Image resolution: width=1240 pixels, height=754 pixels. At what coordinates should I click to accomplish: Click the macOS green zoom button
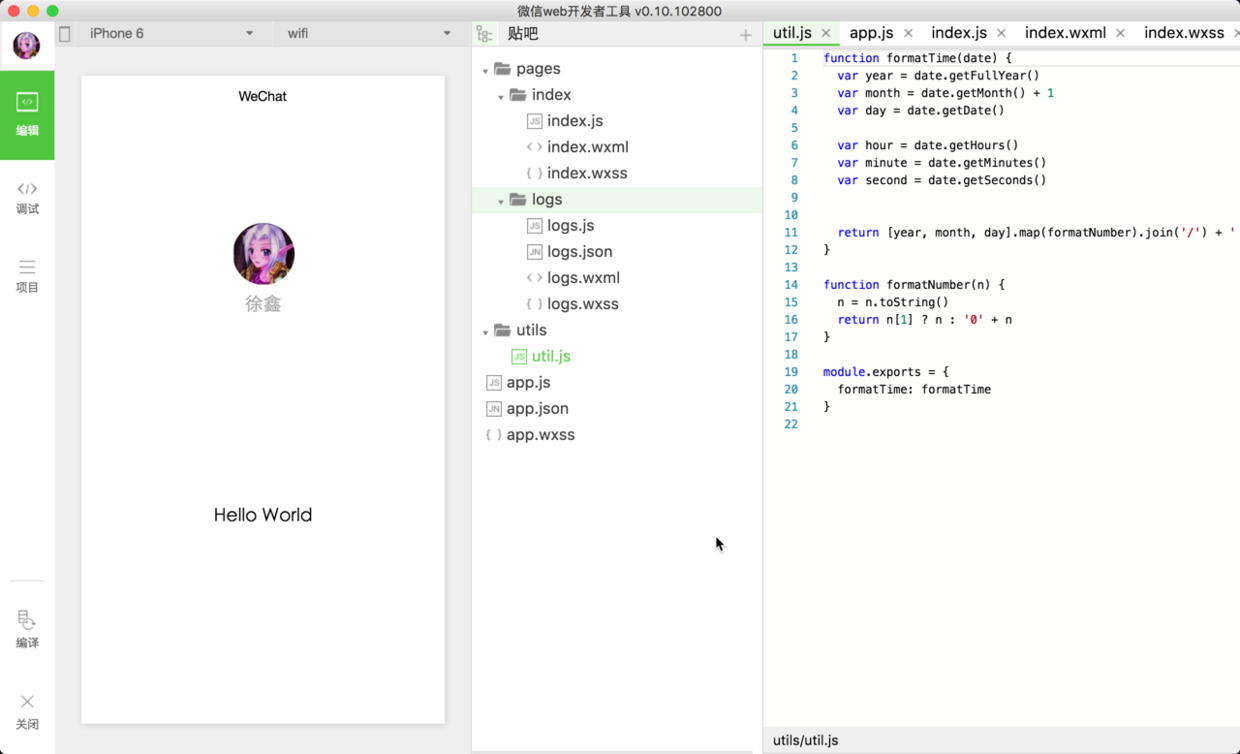[x=52, y=11]
